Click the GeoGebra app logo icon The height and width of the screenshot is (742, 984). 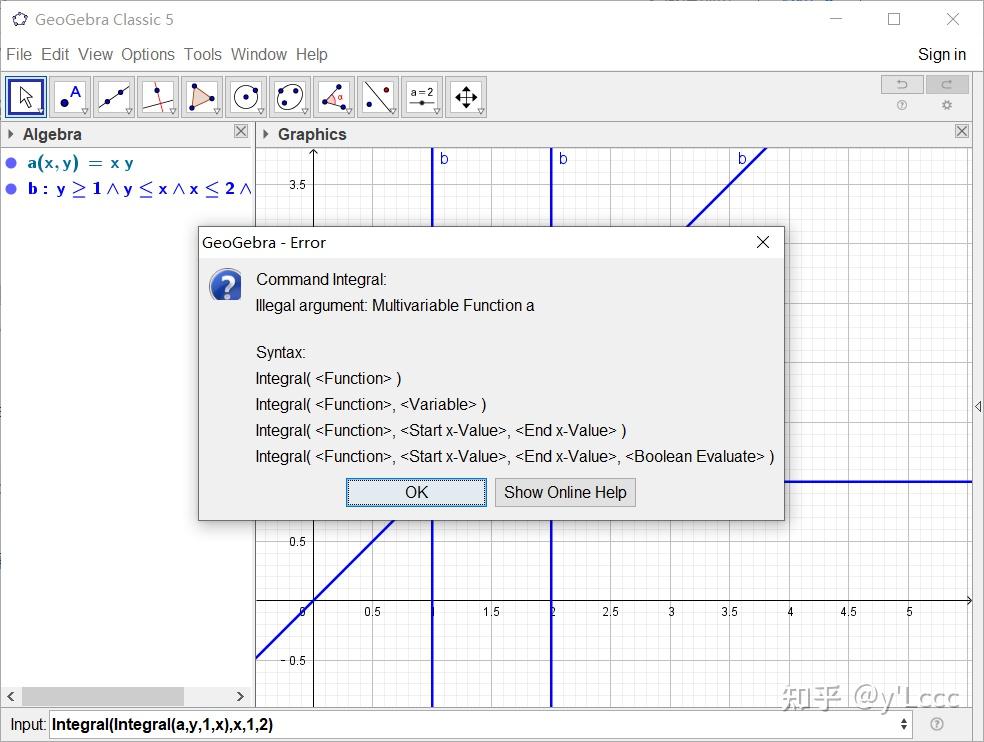pyautogui.click(x=20, y=19)
